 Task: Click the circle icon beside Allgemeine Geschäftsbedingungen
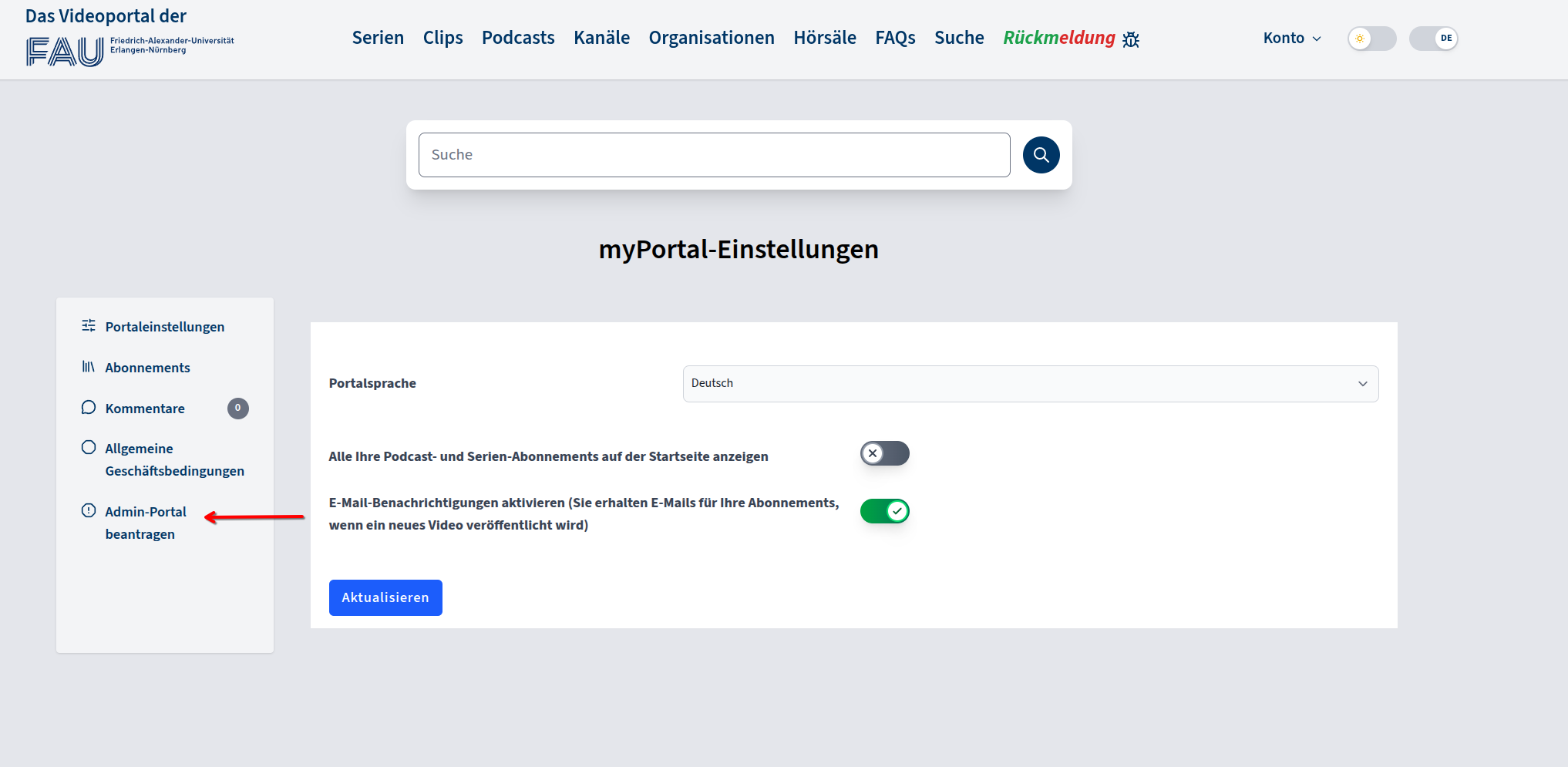pyautogui.click(x=89, y=448)
